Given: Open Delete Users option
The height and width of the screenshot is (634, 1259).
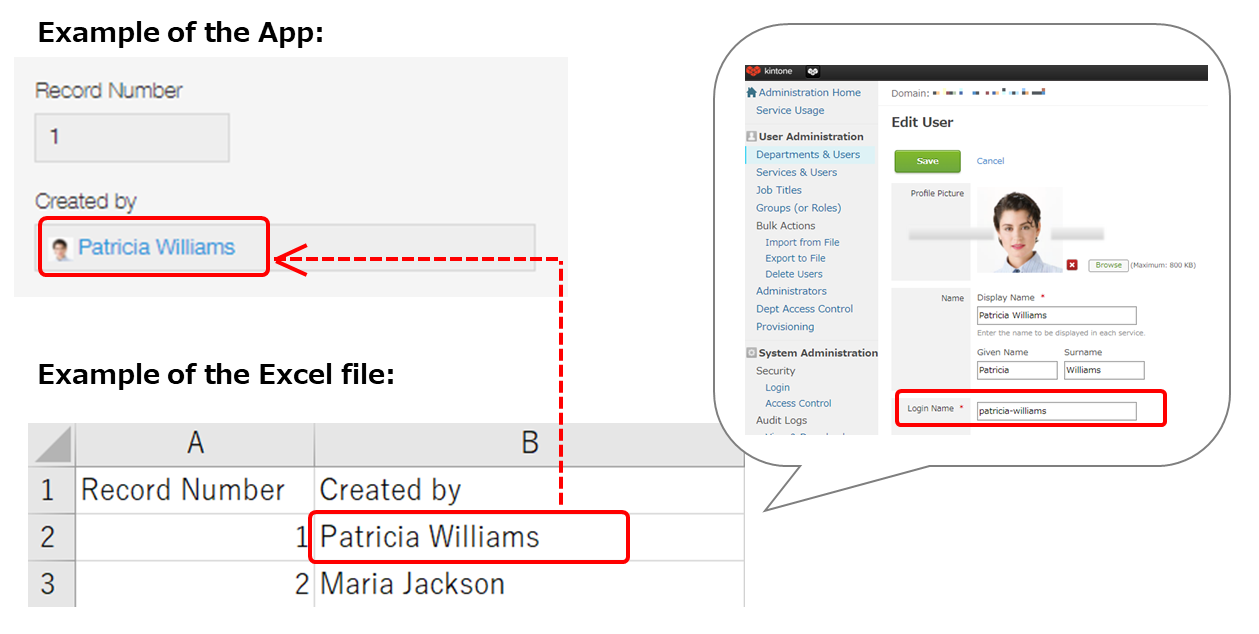Looking at the screenshot, I should (x=794, y=274).
